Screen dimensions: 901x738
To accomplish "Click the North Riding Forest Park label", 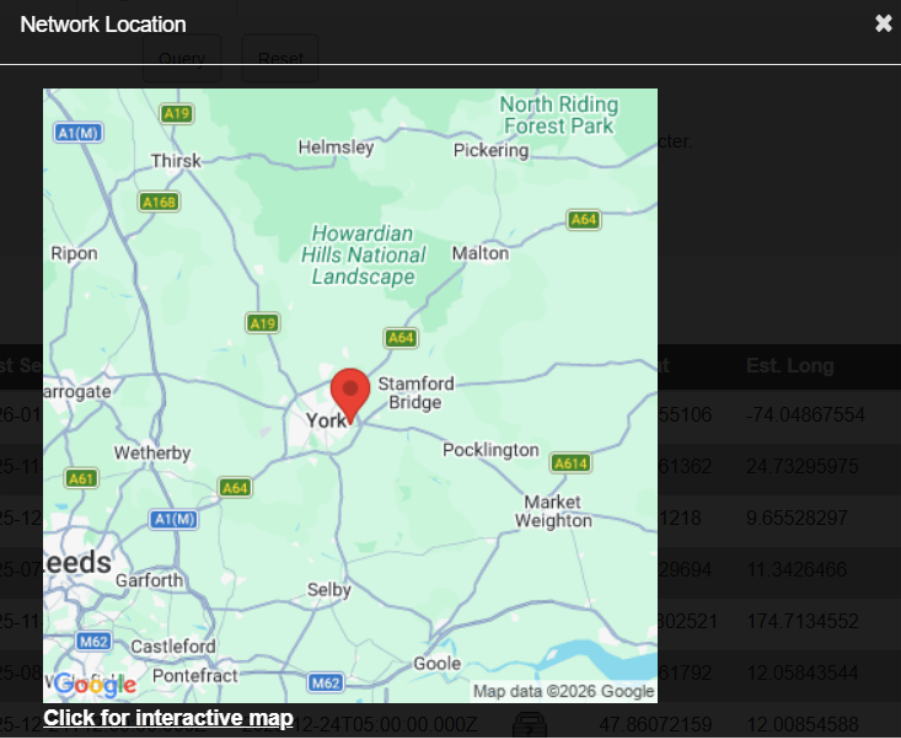I will point(558,115).
